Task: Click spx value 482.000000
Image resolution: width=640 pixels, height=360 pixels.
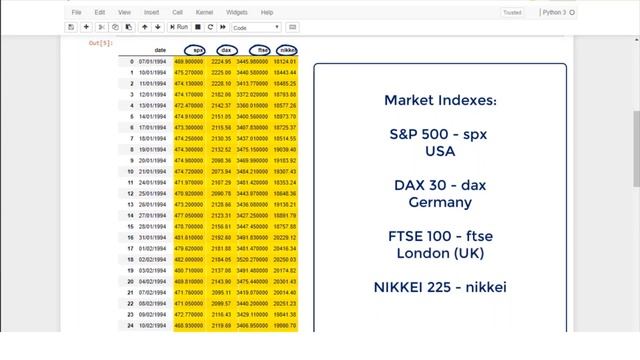Action: coord(189,260)
